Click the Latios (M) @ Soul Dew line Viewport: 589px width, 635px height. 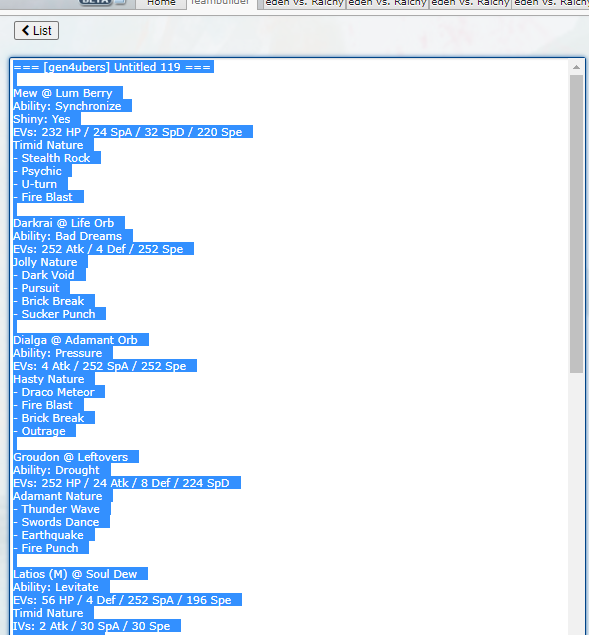coord(75,574)
